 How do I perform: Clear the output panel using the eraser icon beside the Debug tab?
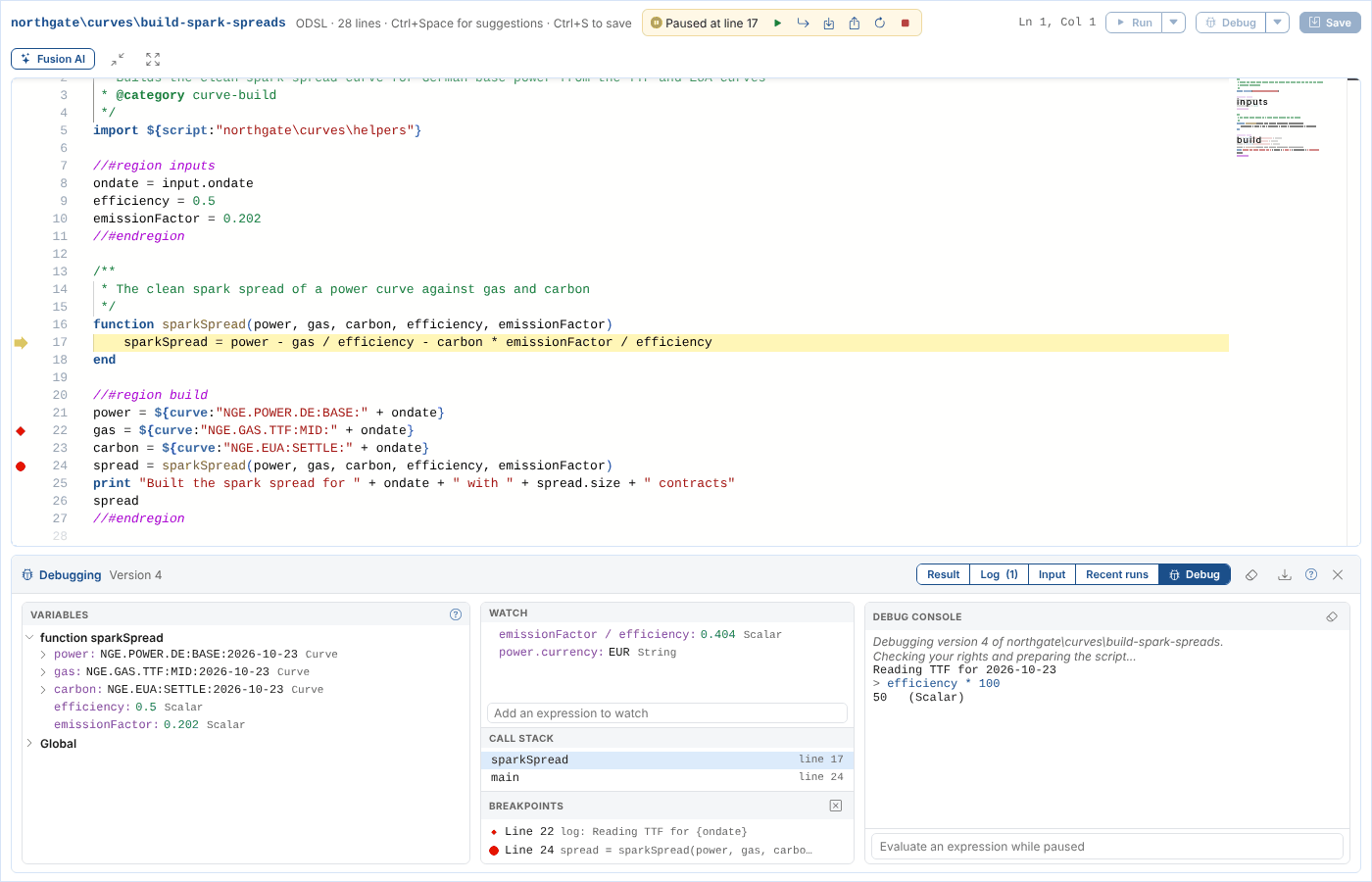click(x=1251, y=575)
